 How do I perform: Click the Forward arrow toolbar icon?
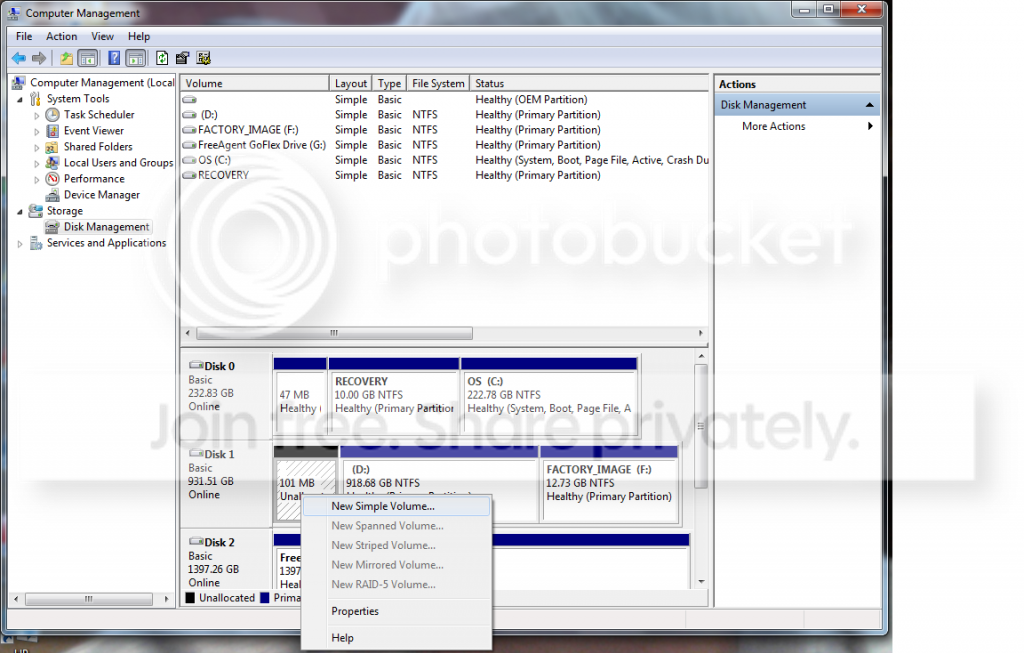[x=39, y=58]
